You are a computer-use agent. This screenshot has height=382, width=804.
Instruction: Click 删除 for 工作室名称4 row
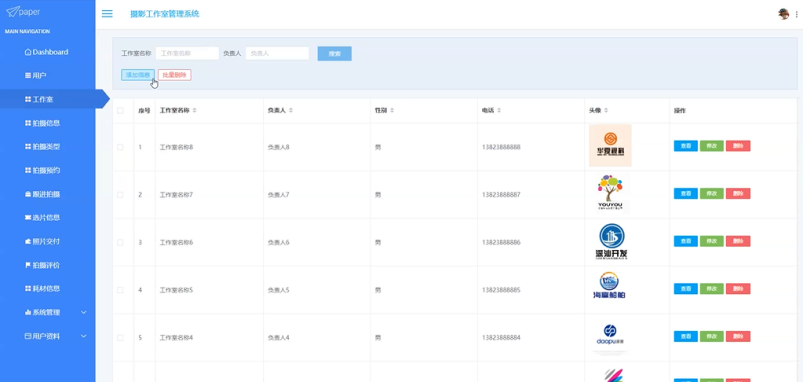pos(738,336)
